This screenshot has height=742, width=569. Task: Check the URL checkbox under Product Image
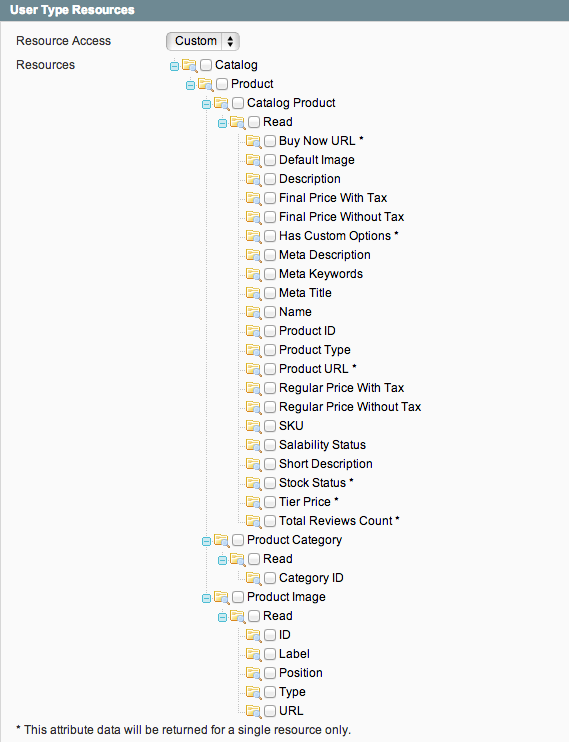coord(270,711)
